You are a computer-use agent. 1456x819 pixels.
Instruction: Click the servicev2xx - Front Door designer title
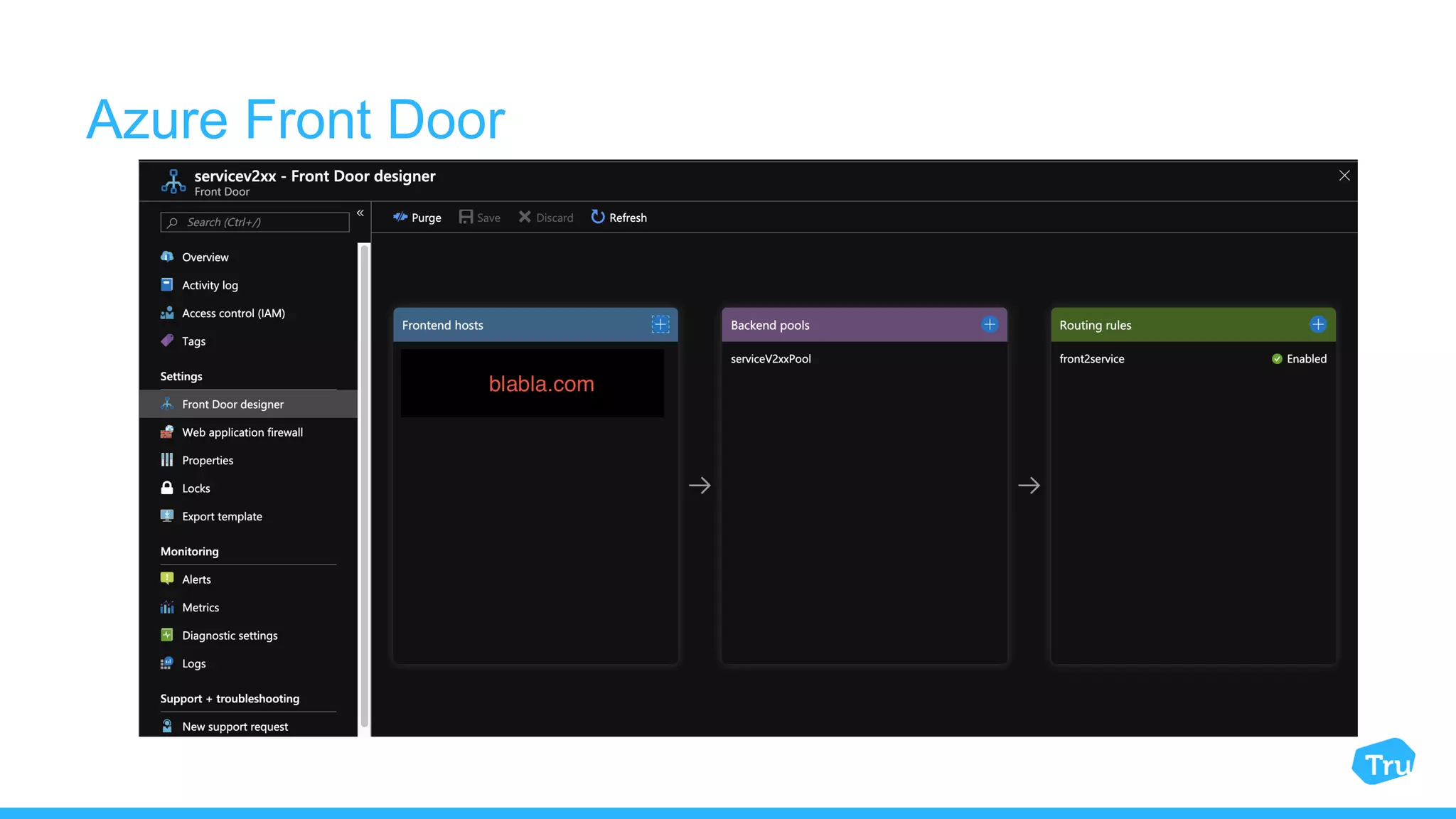click(315, 176)
